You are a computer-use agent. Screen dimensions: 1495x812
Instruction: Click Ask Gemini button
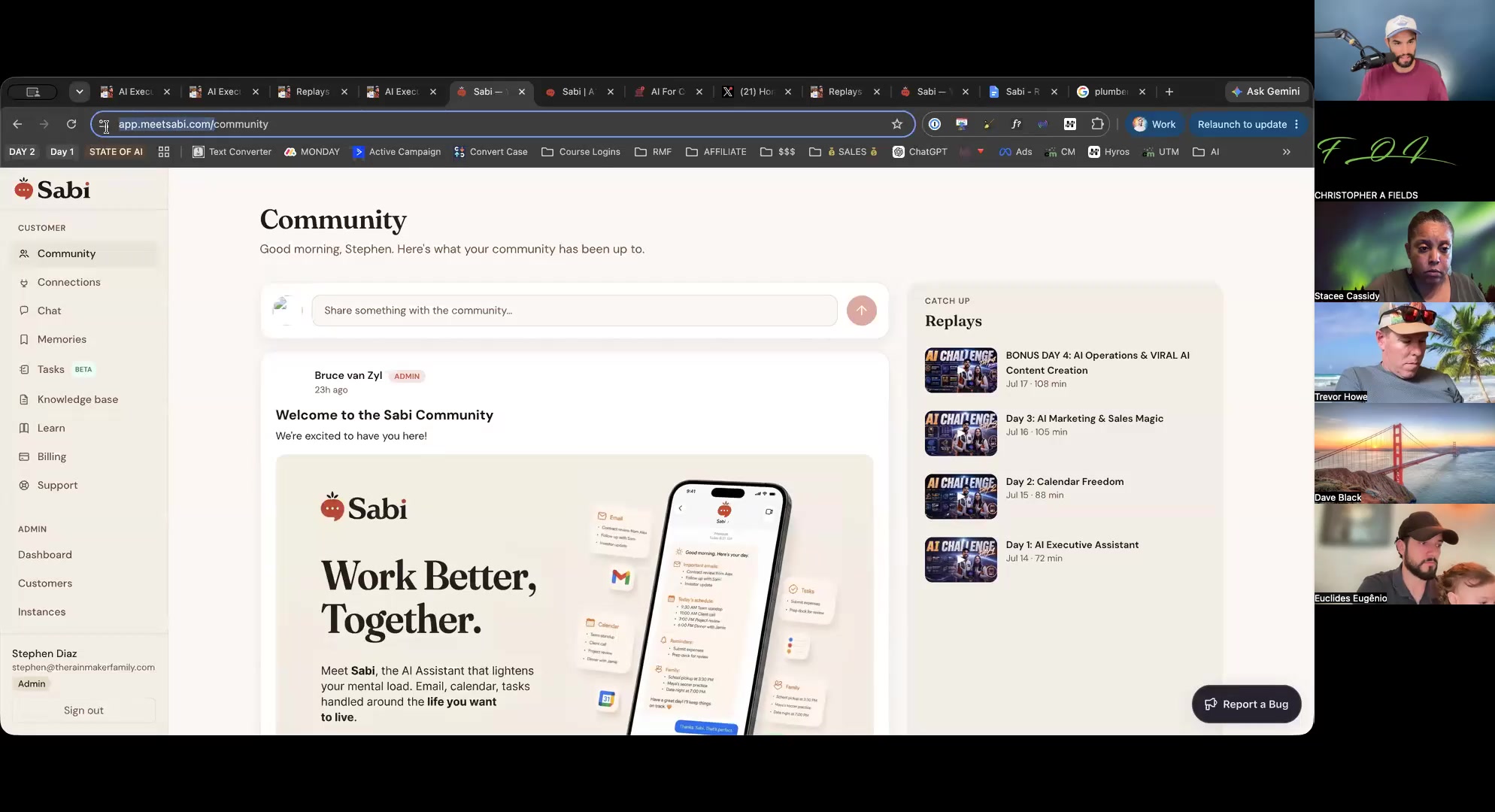point(1266,92)
